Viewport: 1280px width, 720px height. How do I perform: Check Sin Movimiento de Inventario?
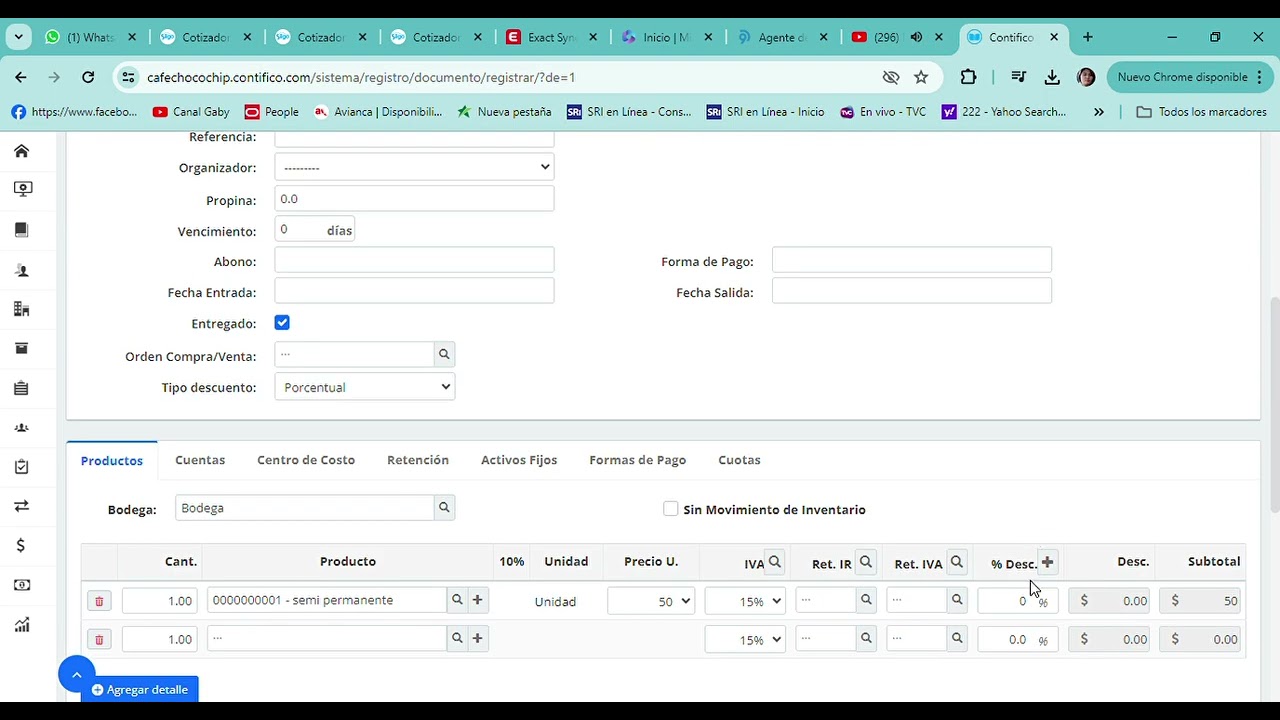671,509
